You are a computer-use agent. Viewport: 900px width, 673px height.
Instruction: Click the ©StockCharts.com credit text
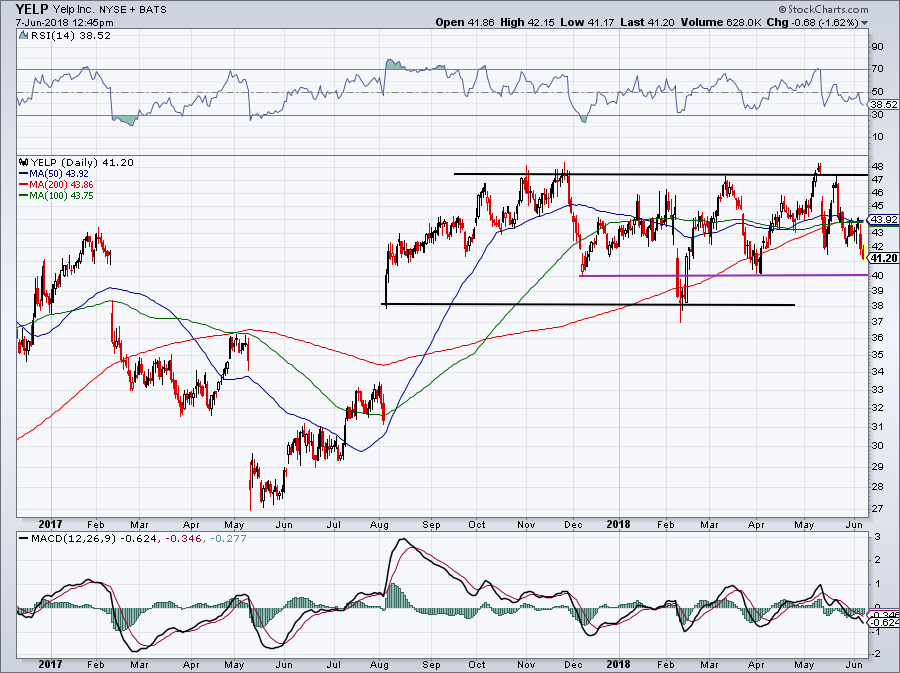pyautogui.click(x=824, y=9)
